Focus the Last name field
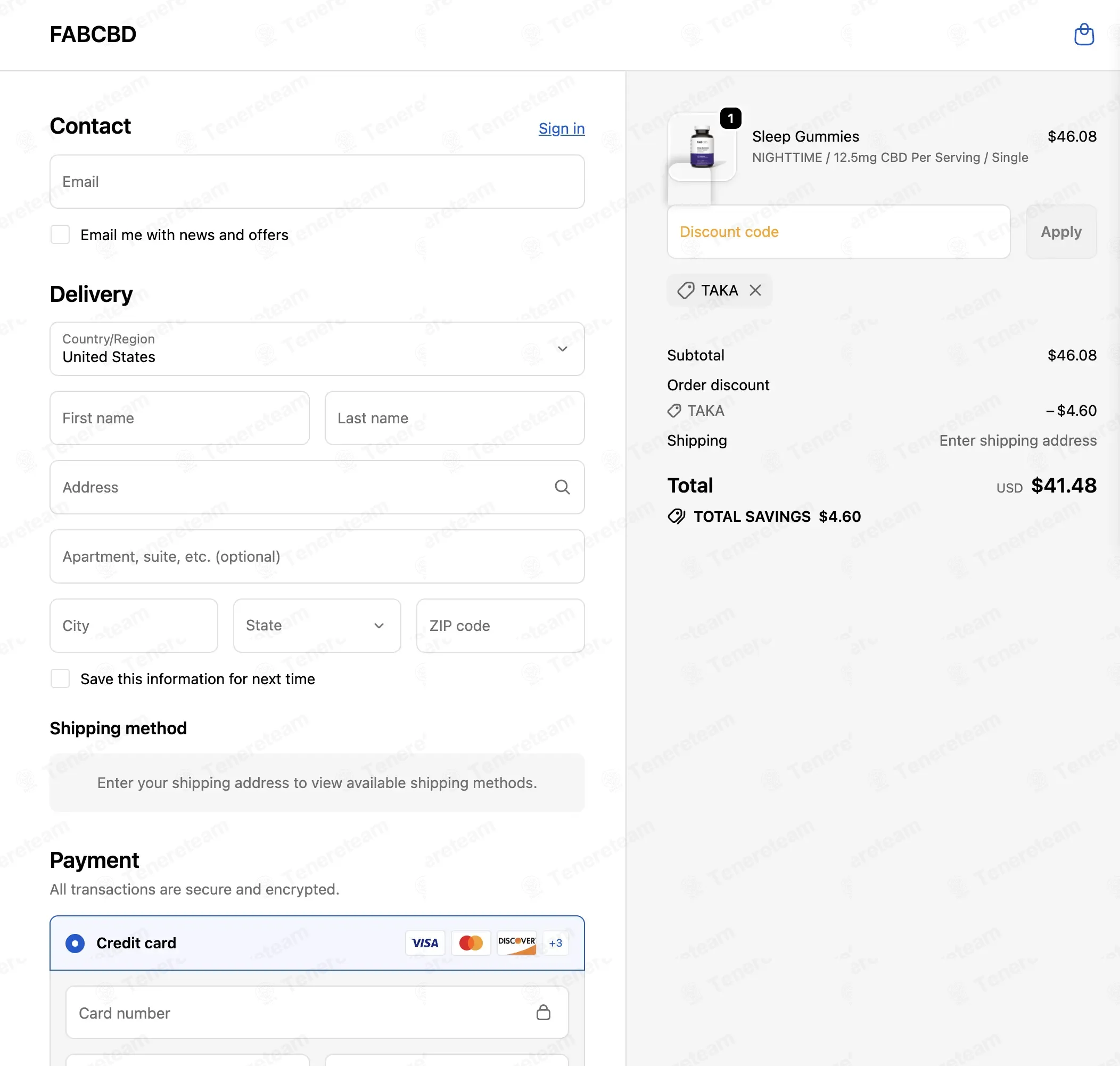 [x=455, y=418]
